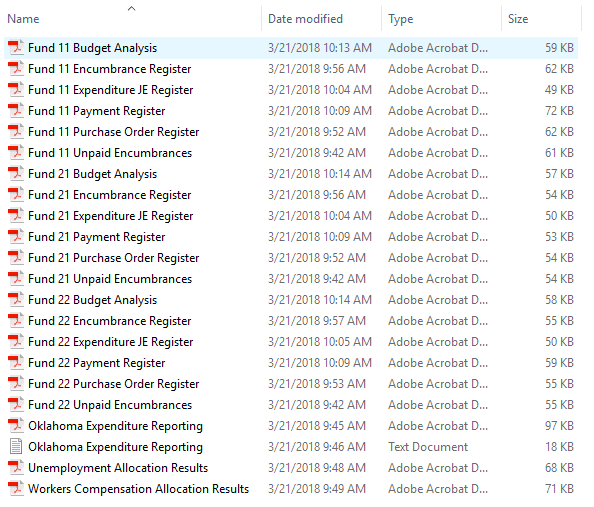Click the Workers Compensation Allocation Results PDF icon
The height and width of the screenshot is (507, 594).
point(16,488)
